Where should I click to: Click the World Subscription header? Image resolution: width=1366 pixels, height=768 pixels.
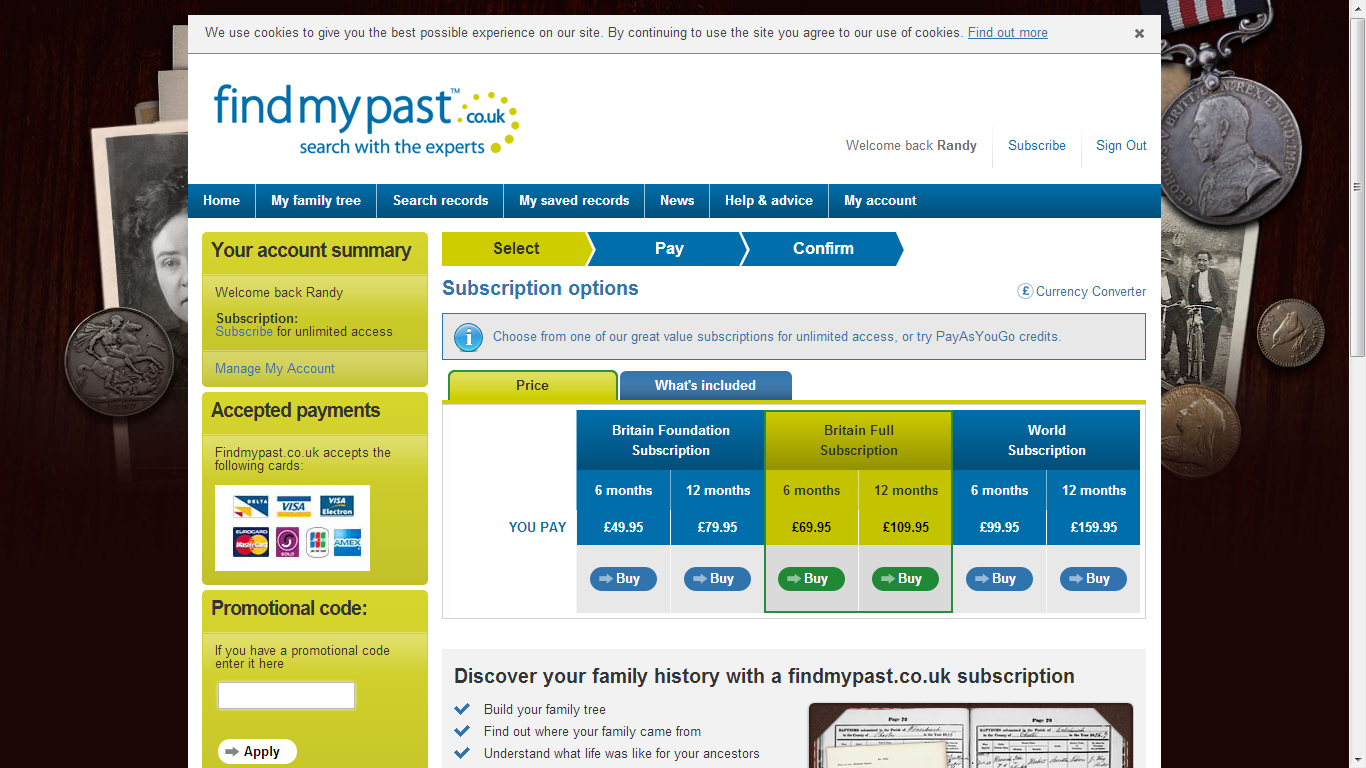pyautogui.click(x=1046, y=440)
